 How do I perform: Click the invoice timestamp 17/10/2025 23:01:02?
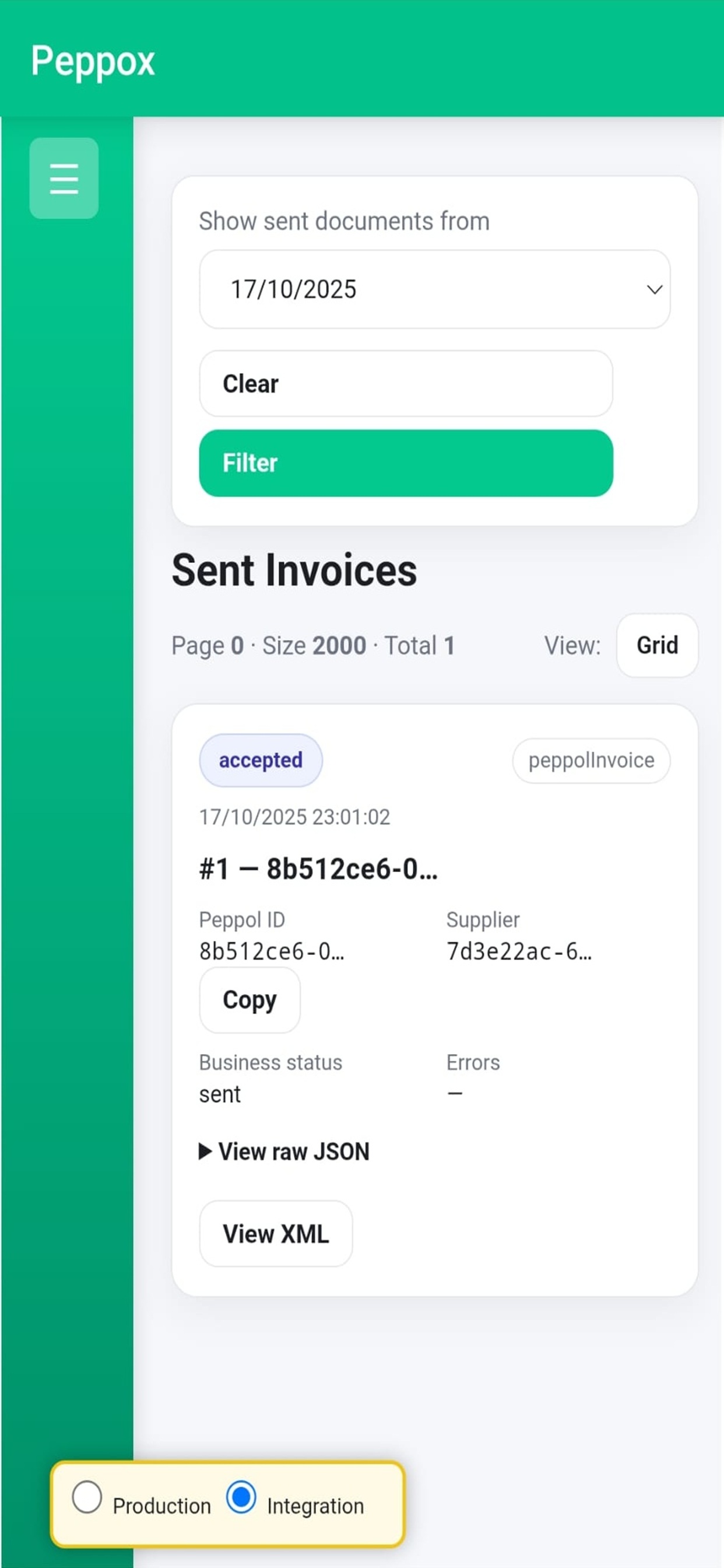pos(294,818)
